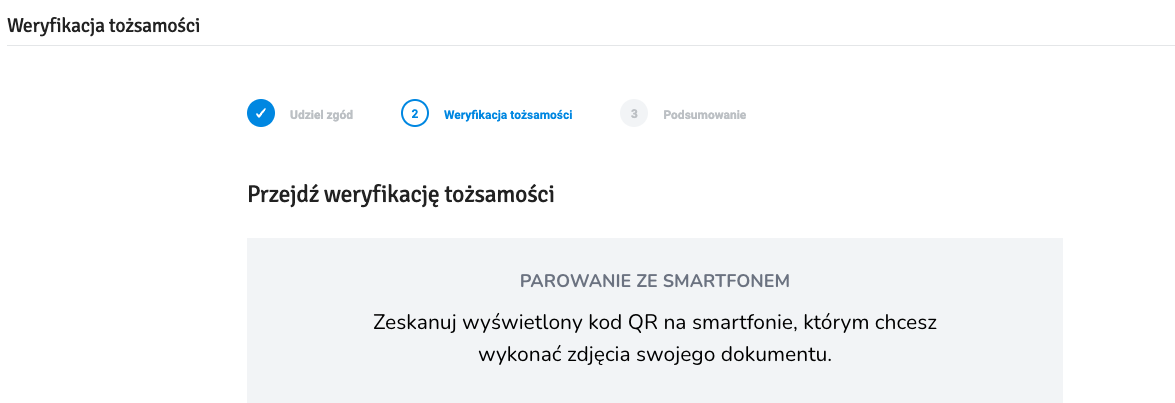Click the line starting with Zeskanuj wyświetlony
The image size is (1175, 403).
tap(655, 323)
